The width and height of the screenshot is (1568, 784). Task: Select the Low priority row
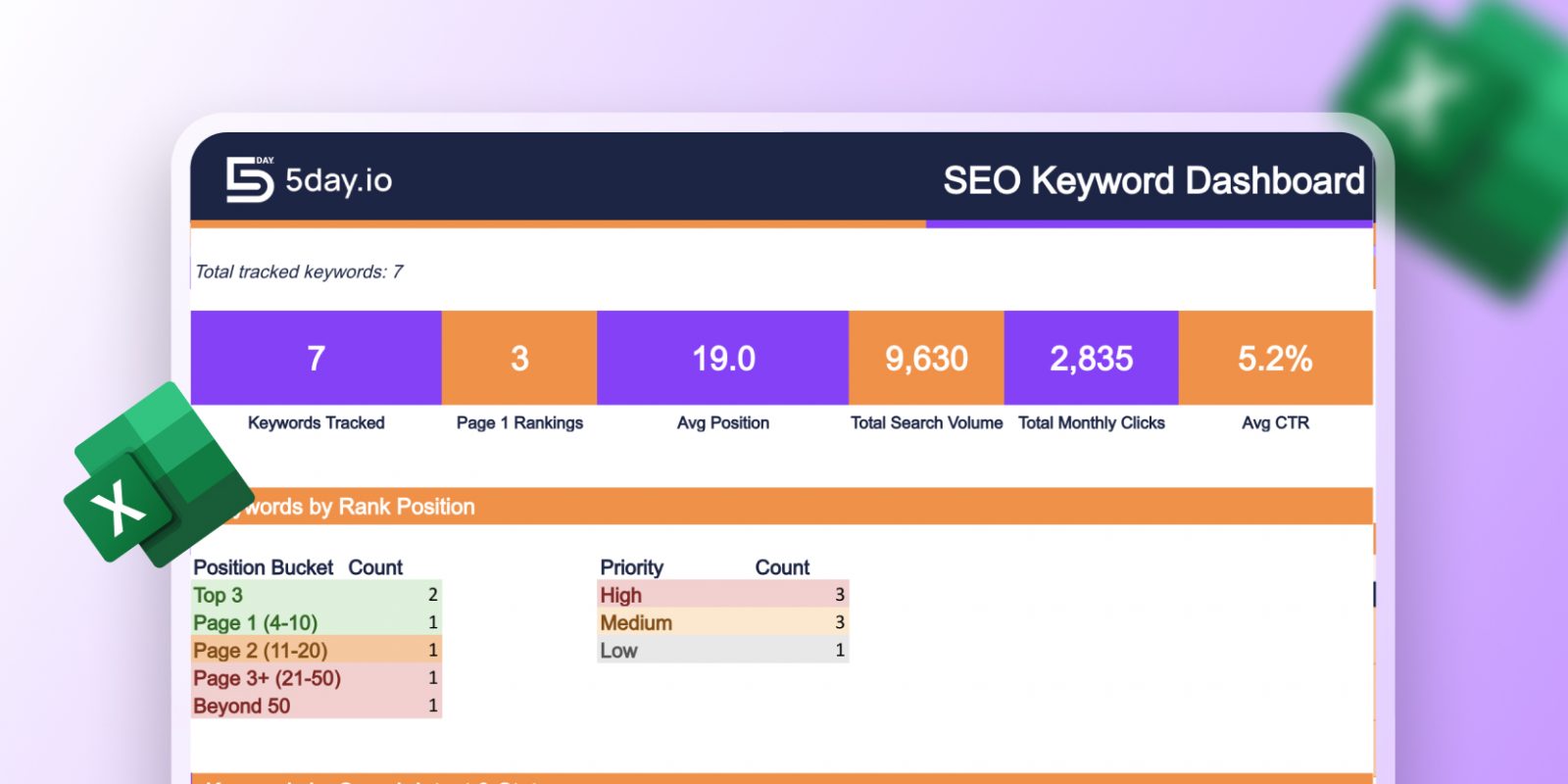coord(723,650)
